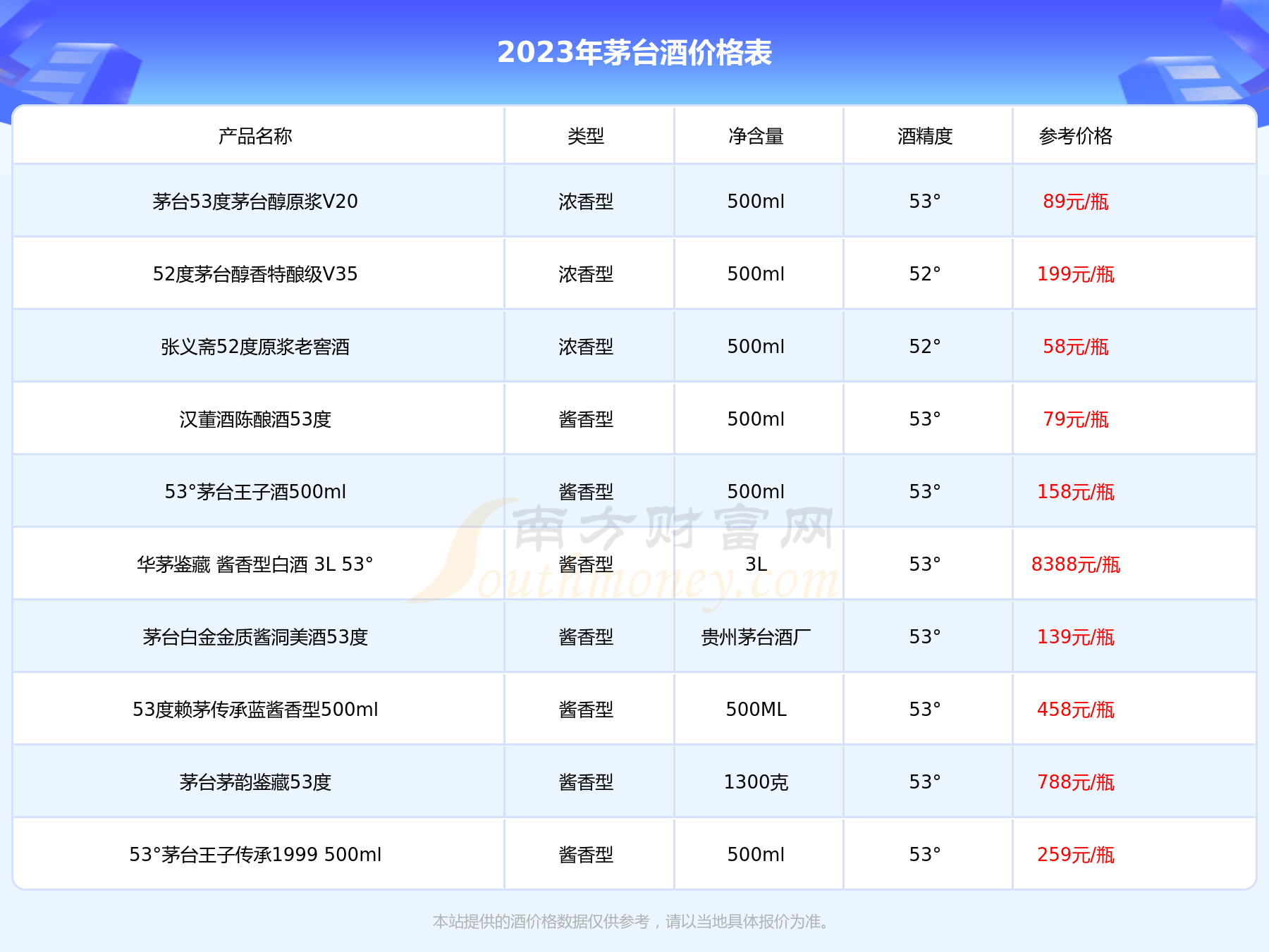This screenshot has height=952, width=1269.
Task: Select product name 茅台53度茅台醇原浆V20
Action: pos(255,202)
